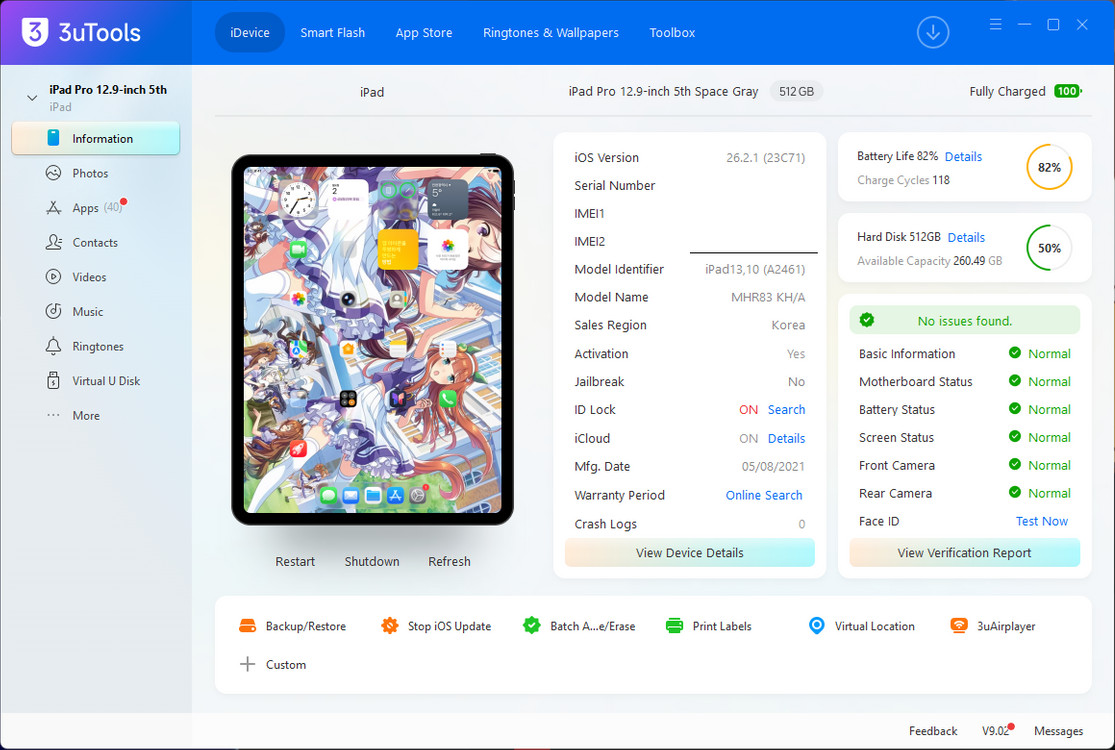Click the Ringtones bell icon

pos(53,346)
